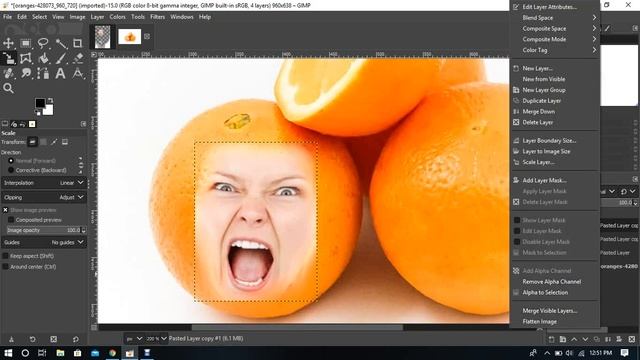Select the Eraser tool
This screenshot has width=640, height=360.
coord(78,58)
